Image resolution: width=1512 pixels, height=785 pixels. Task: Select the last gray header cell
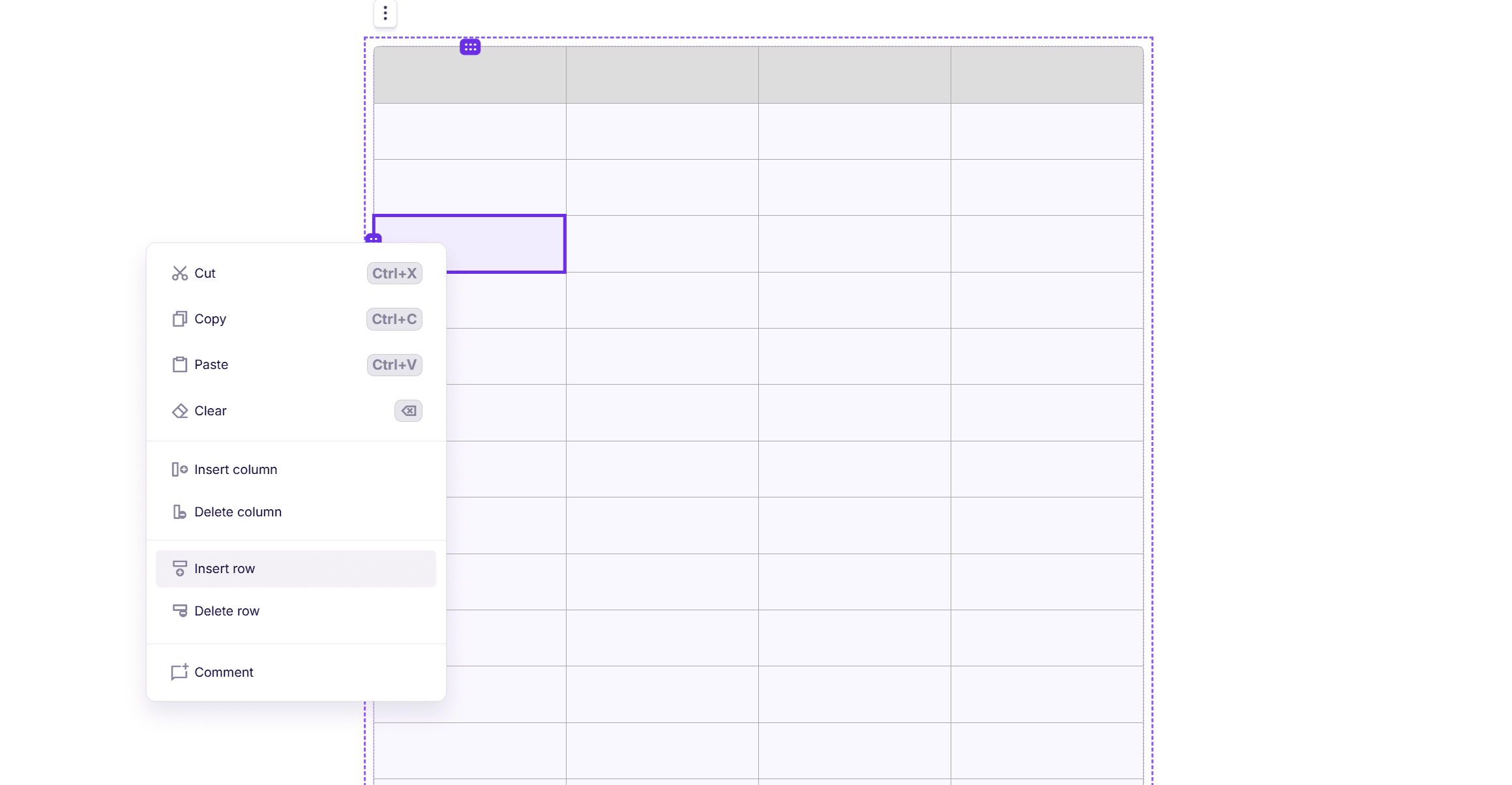1046,75
